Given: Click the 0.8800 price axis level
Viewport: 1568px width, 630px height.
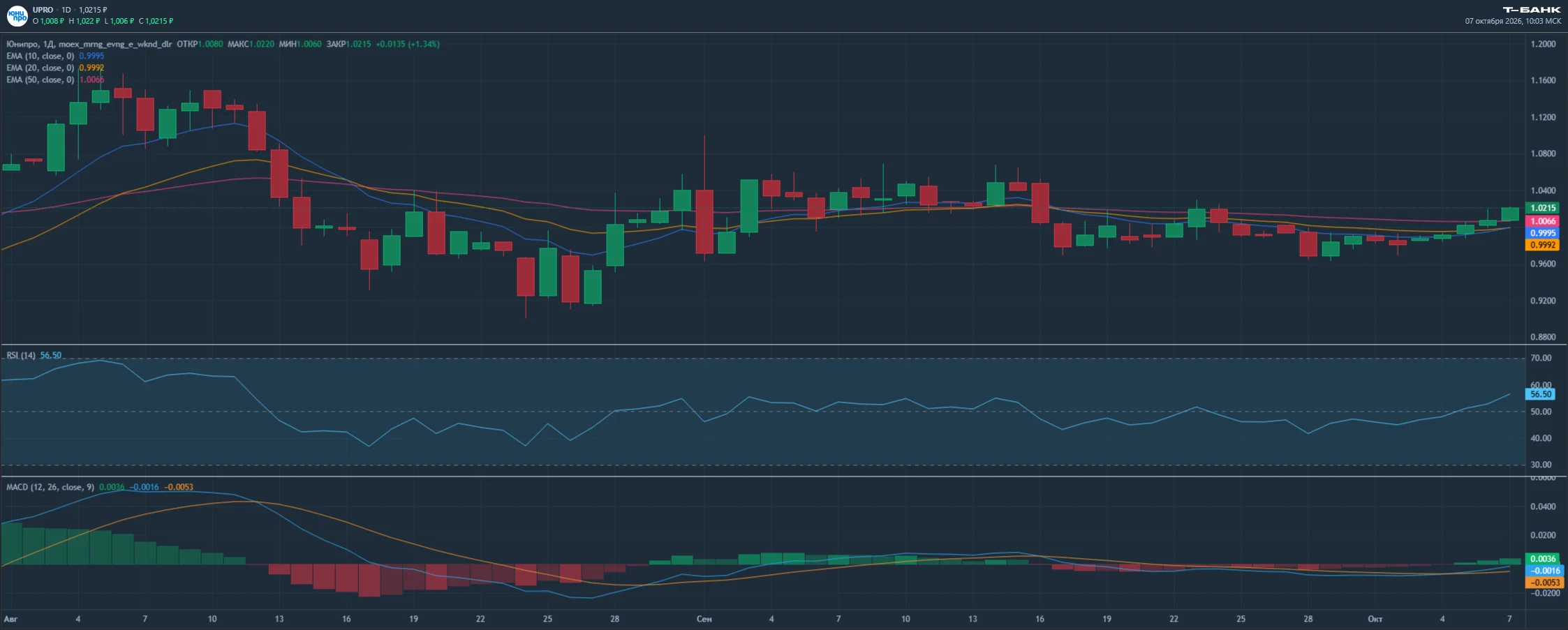Looking at the screenshot, I should 1543,337.
